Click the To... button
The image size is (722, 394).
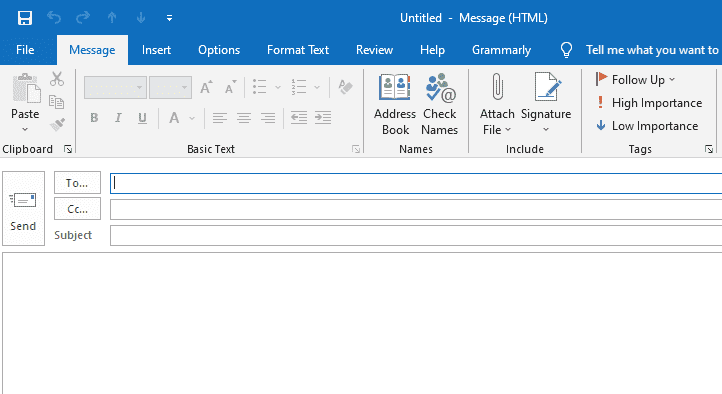[x=77, y=183]
